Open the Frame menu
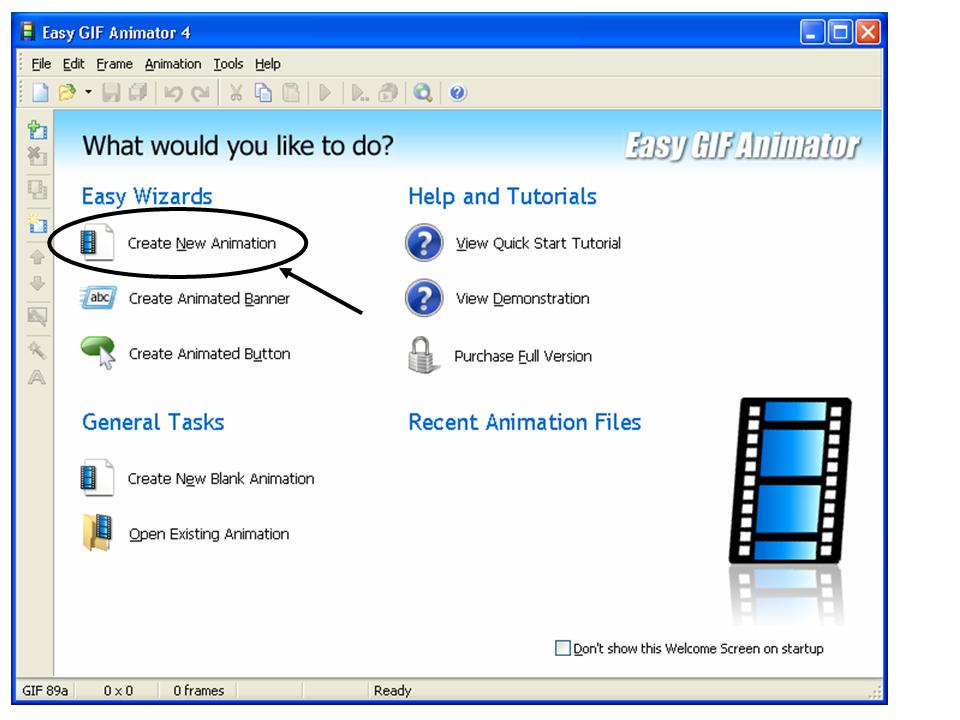This screenshot has height=720, width=960. [x=114, y=64]
